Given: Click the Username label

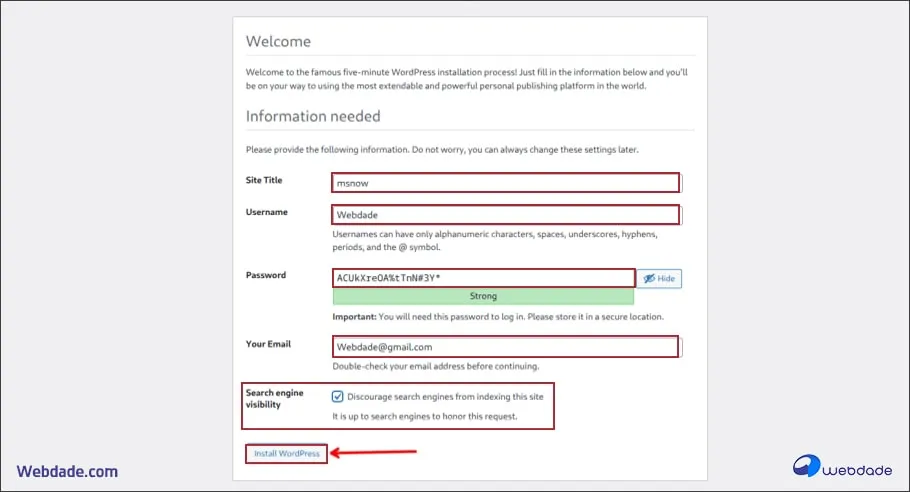Looking at the screenshot, I should pos(266,212).
